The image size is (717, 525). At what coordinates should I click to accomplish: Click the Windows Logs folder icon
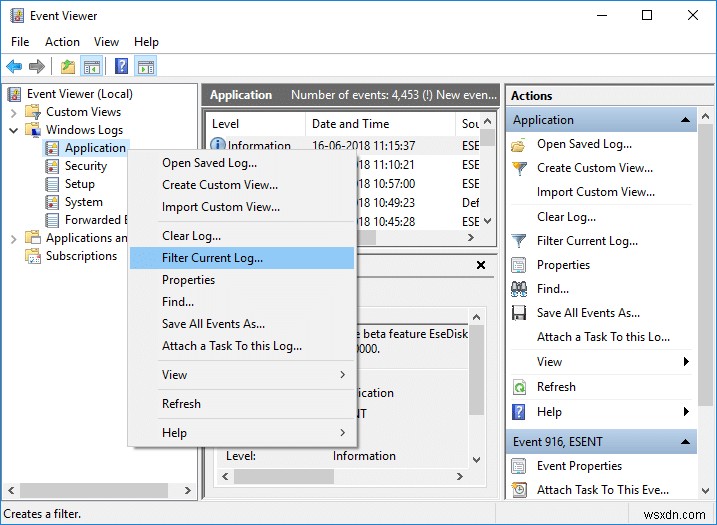point(33,130)
